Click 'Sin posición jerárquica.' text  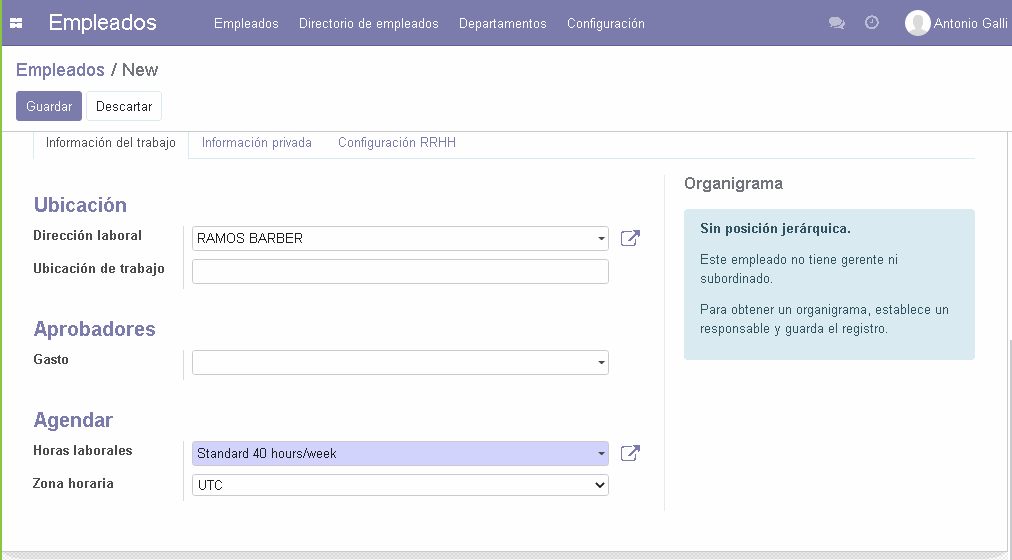point(775,228)
